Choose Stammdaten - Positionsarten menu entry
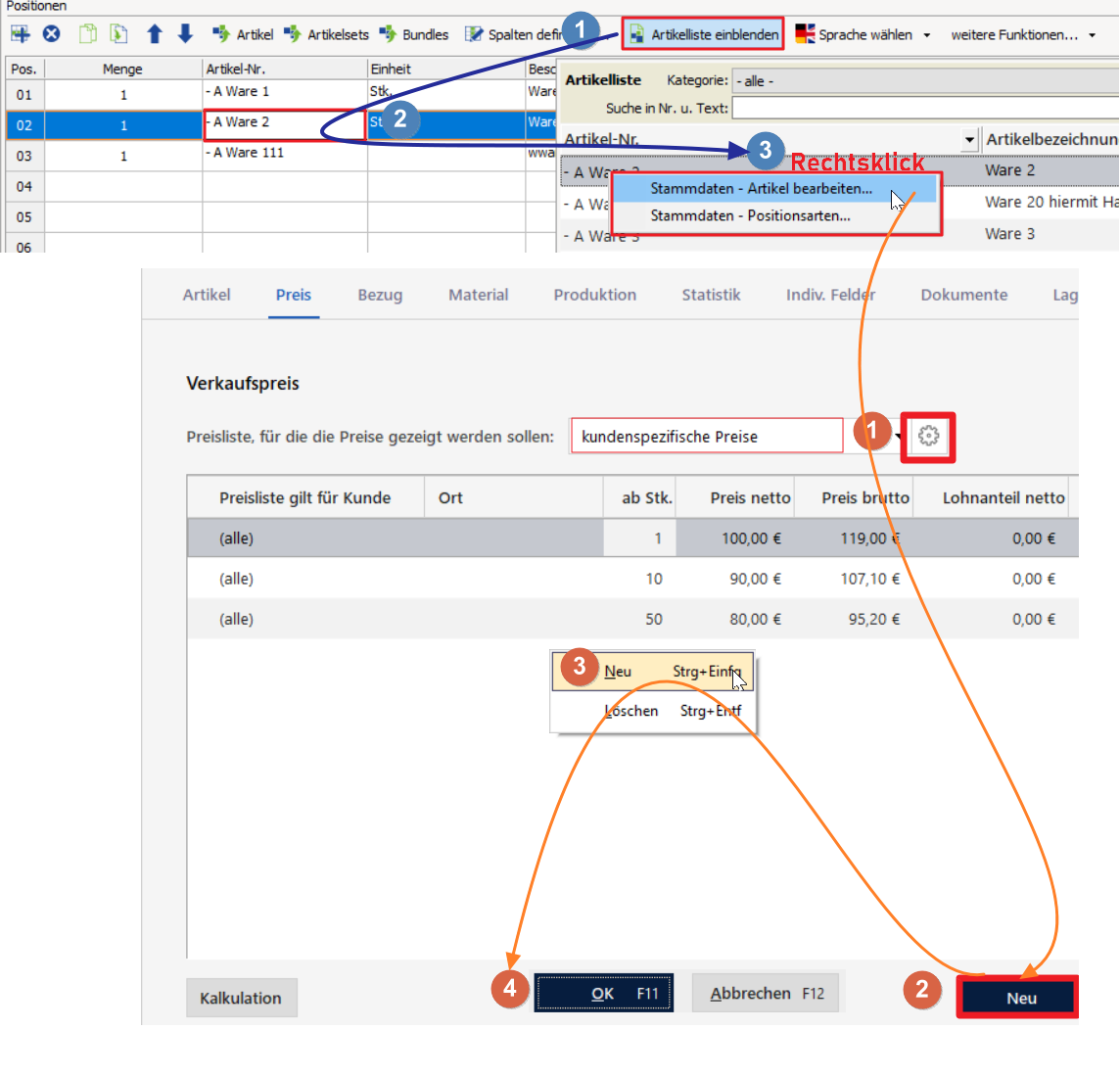 pyautogui.click(x=774, y=215)
